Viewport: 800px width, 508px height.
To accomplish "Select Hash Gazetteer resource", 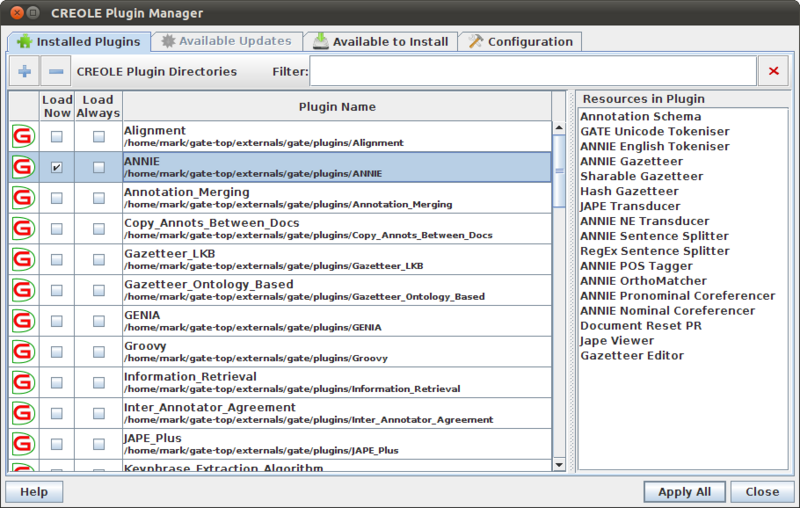I will click(629, 191).
